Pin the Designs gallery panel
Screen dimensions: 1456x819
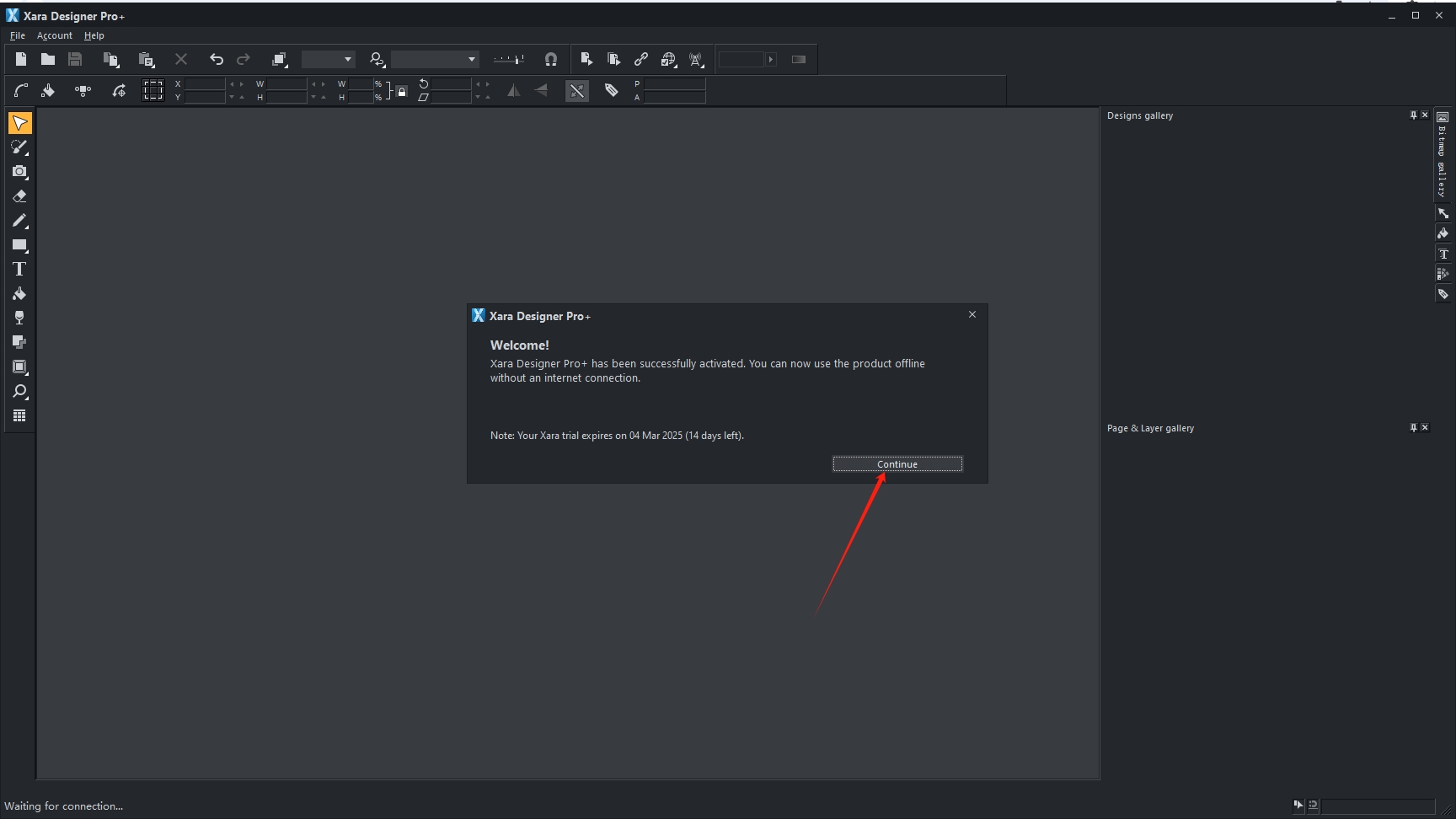[x=1413, y=115]
